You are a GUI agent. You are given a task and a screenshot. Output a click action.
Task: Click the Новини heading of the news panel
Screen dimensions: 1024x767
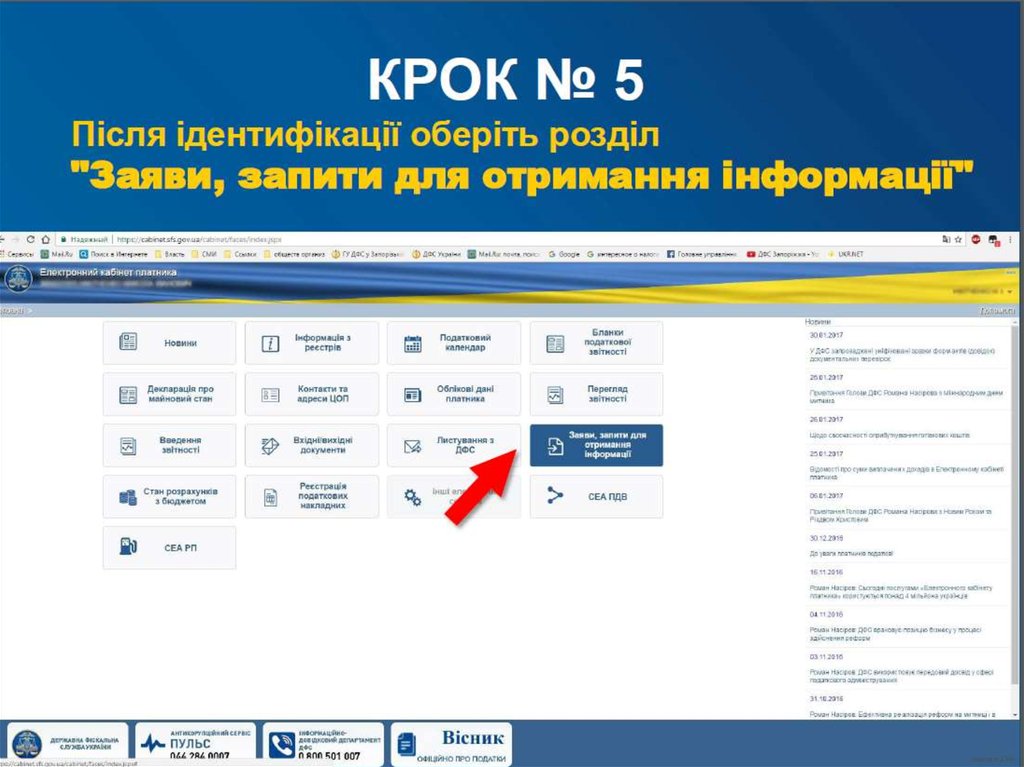[x=818, y=322]
